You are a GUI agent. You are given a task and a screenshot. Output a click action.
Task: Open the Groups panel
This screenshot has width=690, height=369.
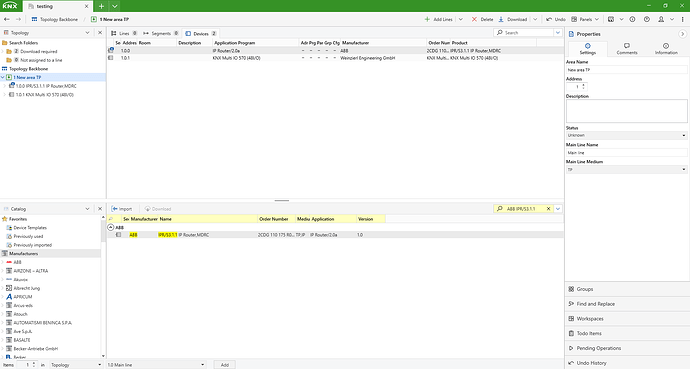[x=627, y=289]
